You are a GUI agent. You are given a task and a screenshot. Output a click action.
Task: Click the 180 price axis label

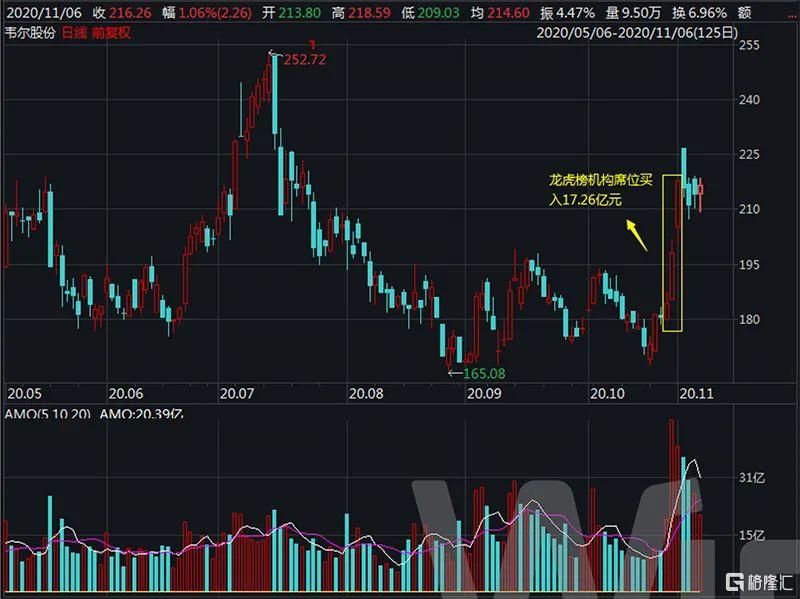point(749,319)
